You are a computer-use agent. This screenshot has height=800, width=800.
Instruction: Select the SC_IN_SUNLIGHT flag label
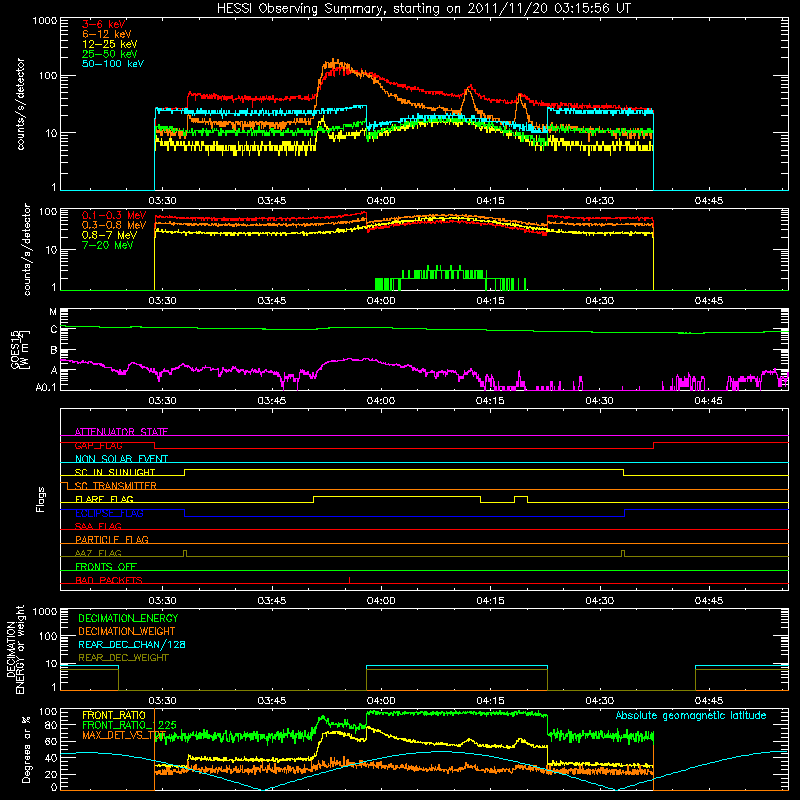[115, 472]
